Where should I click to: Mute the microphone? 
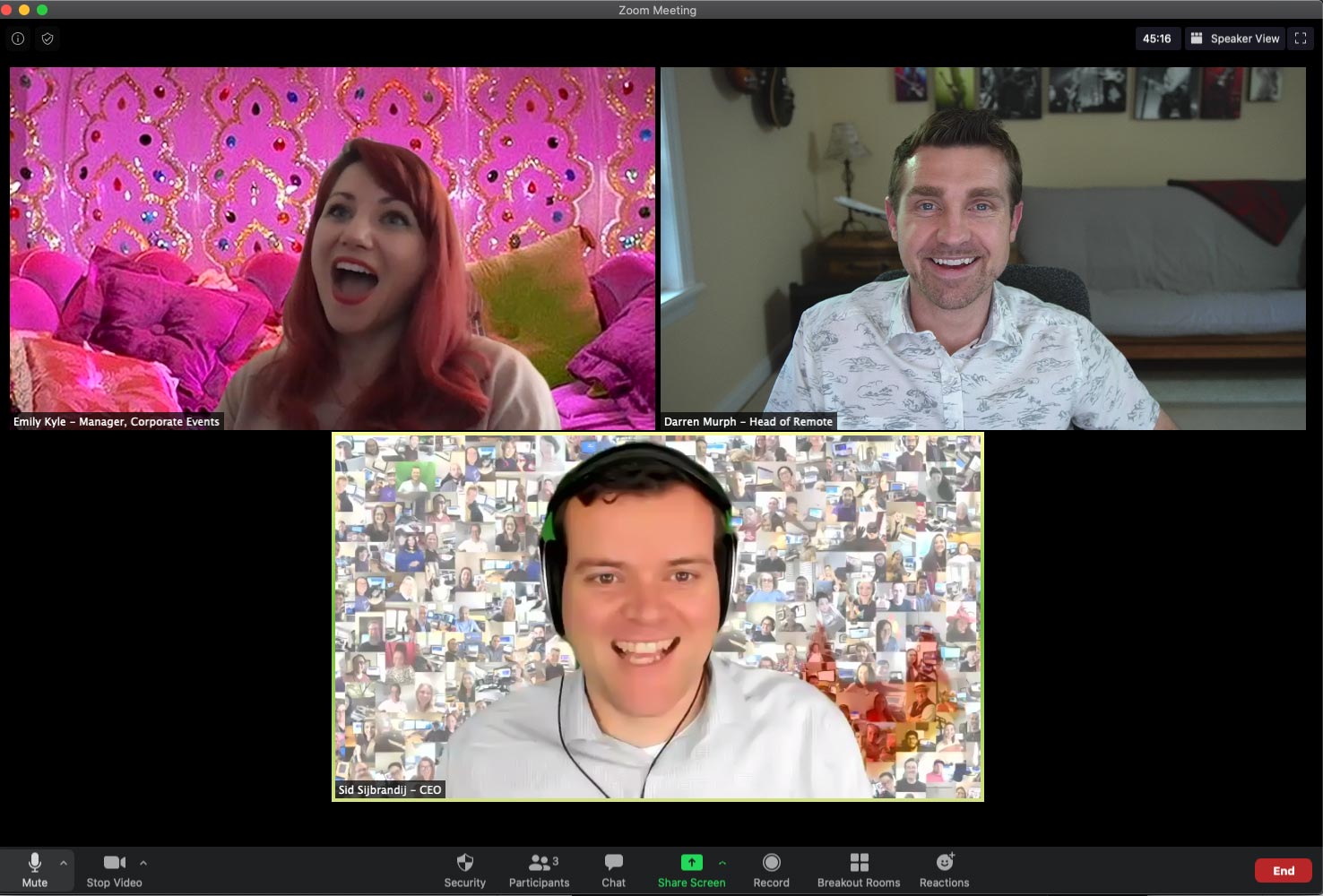34,869
